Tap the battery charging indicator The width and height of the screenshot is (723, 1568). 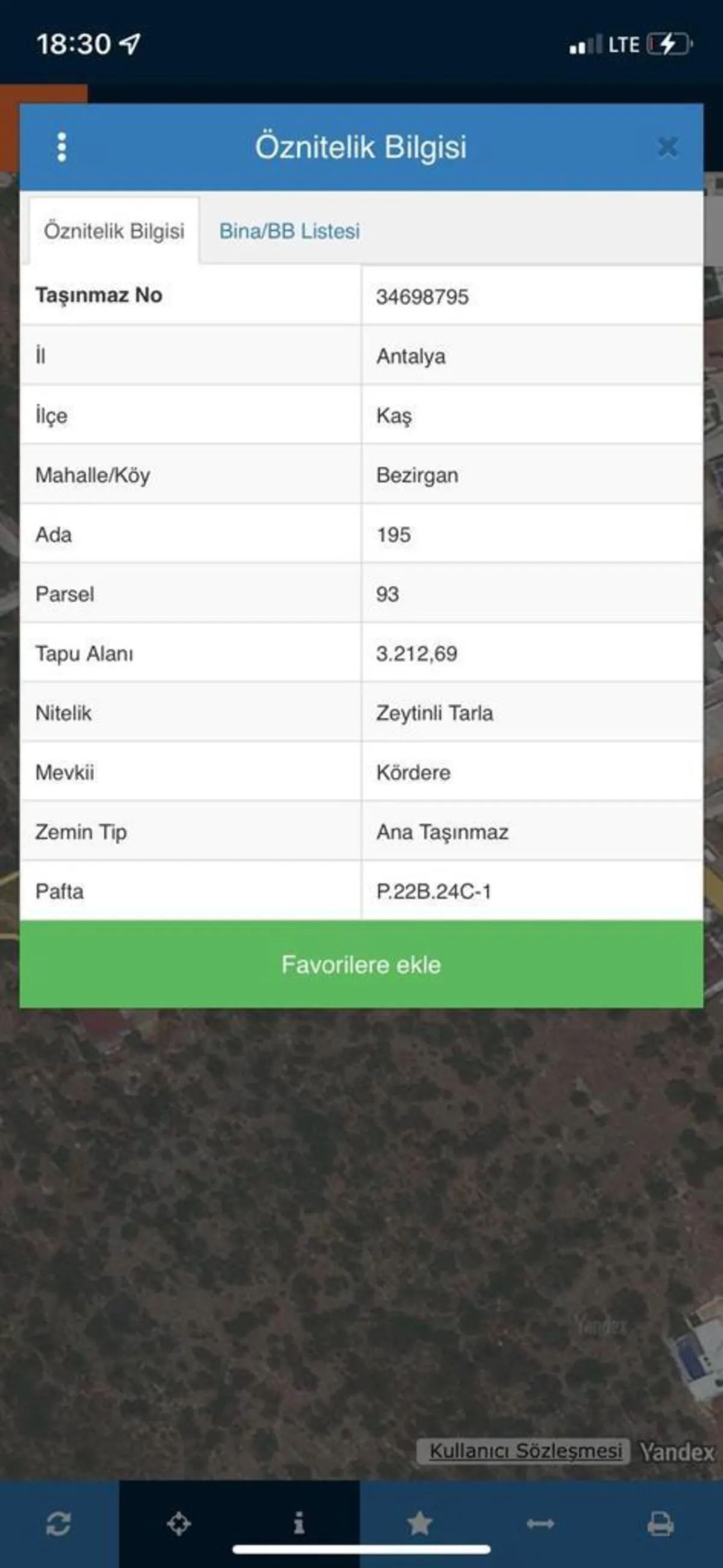(669, 45)
